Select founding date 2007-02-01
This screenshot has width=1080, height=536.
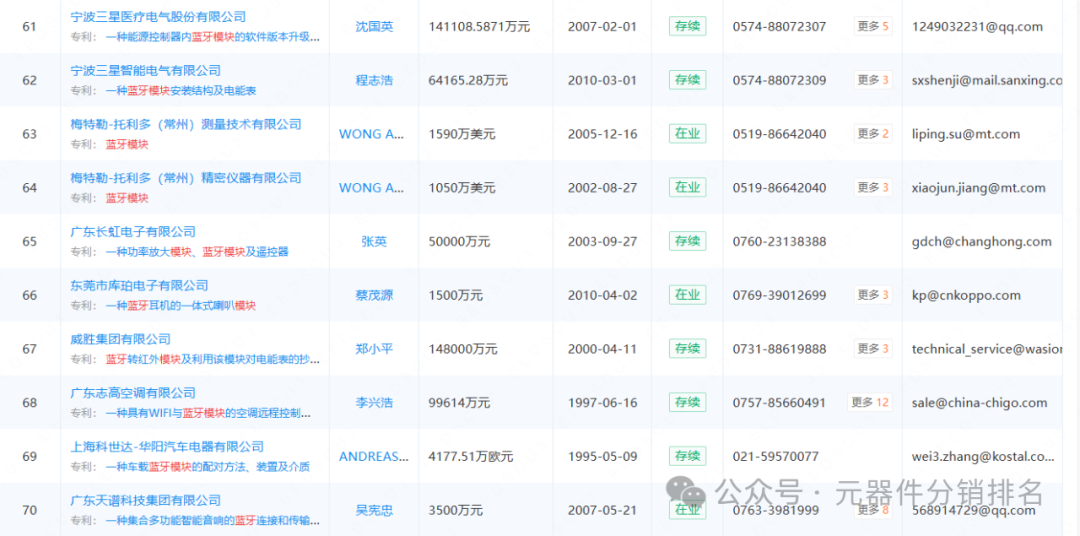click(603, 27)
